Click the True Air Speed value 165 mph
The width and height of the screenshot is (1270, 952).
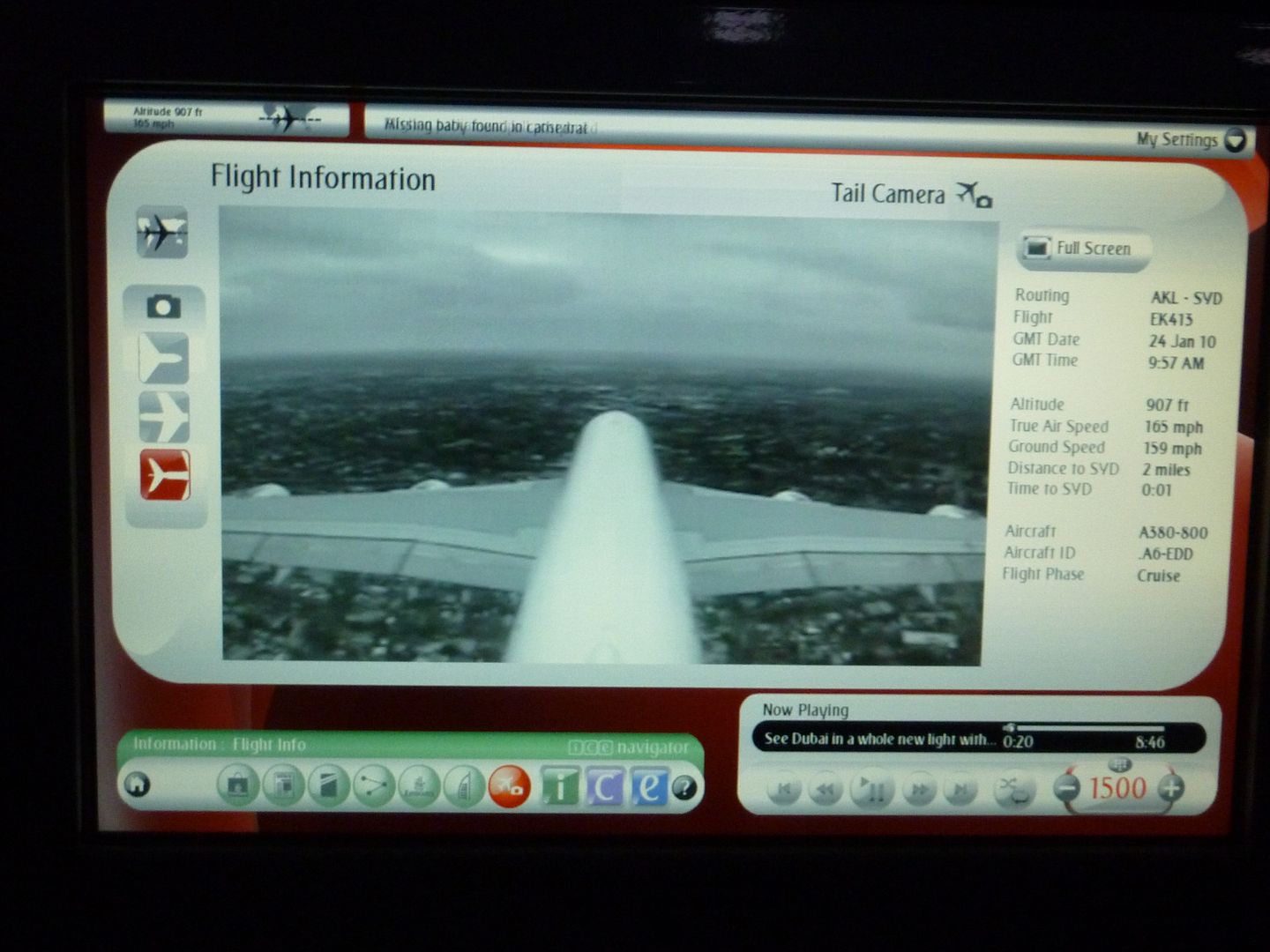(1174, 428)
